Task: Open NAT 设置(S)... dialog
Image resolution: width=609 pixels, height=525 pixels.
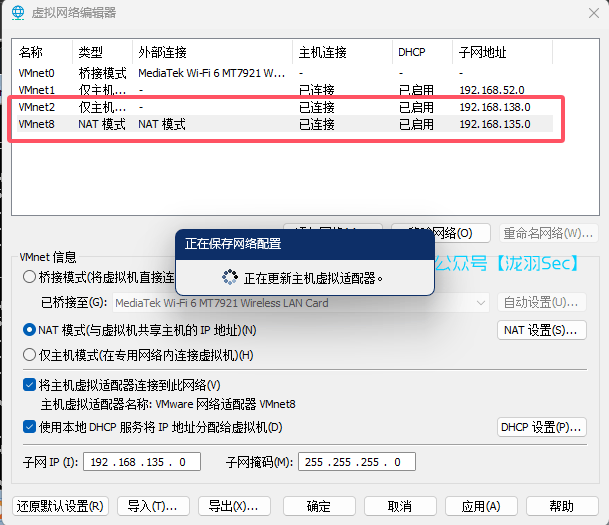Action: (541, 330)
